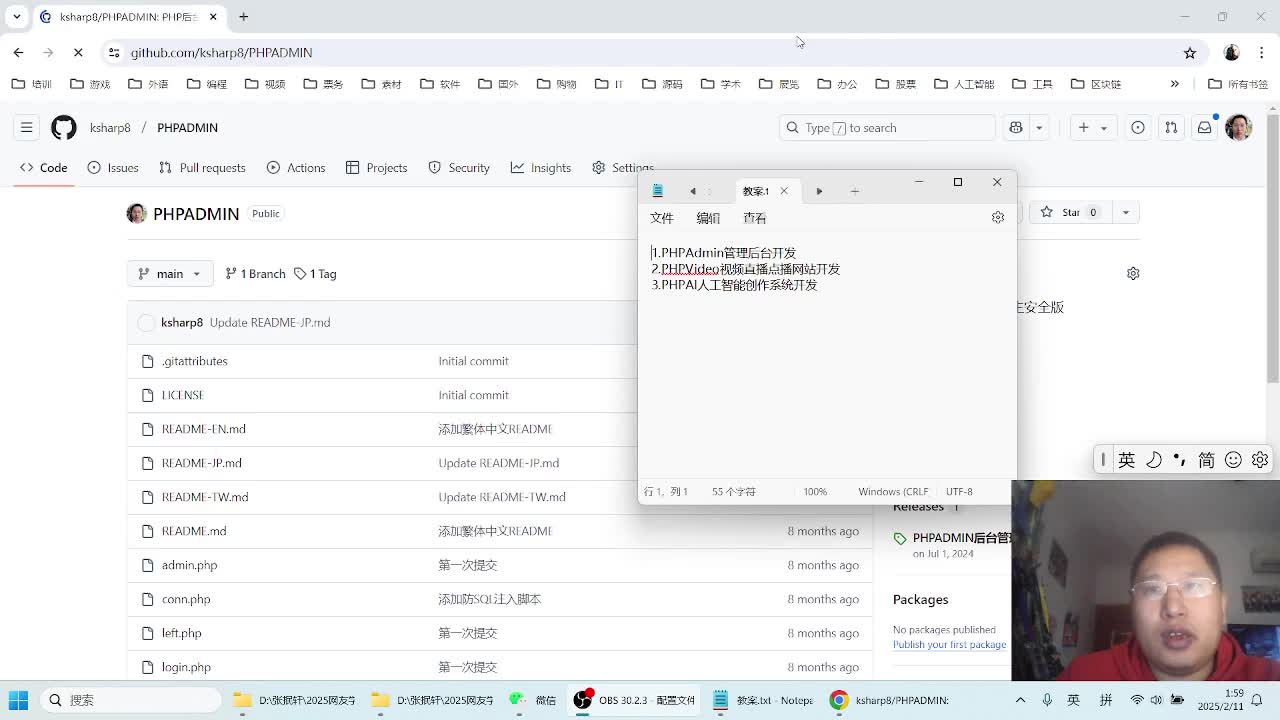Click the 100% zoom level in Notepad status bar

[815, 491]
